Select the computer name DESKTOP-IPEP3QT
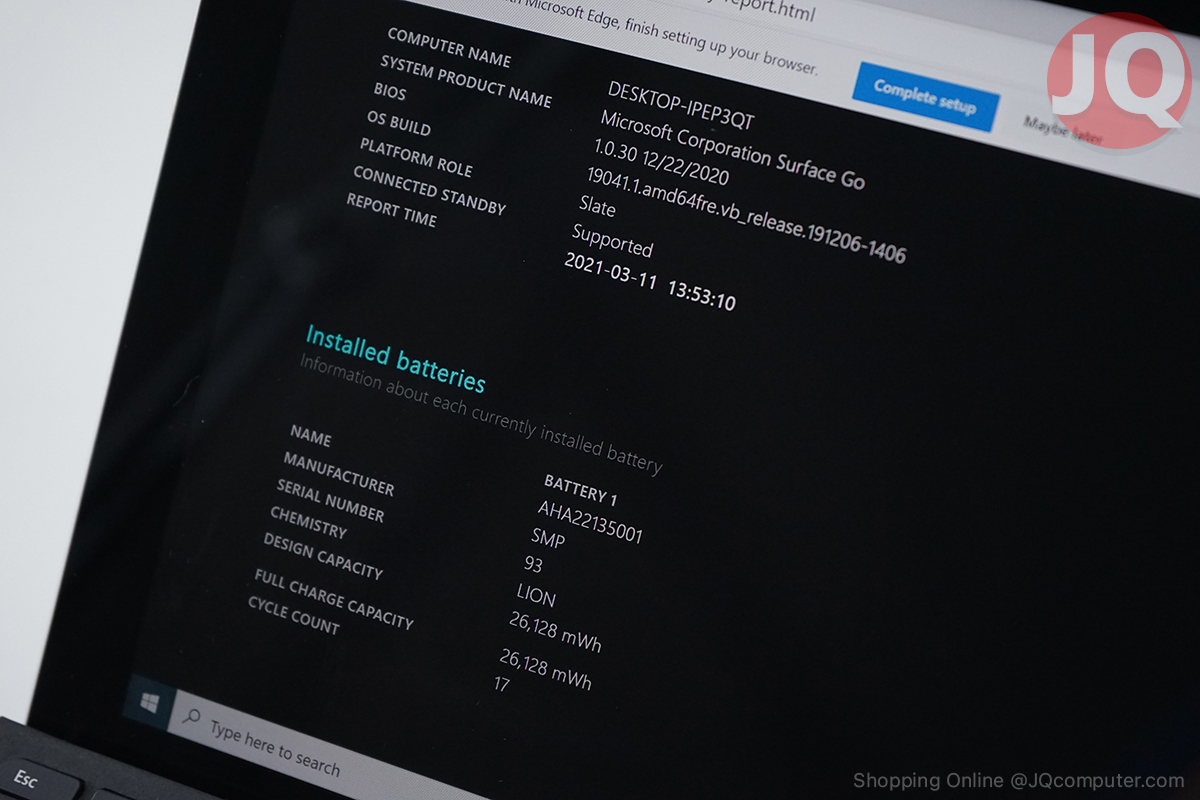The image size is (1200, 800). click(x=681, y=106)
